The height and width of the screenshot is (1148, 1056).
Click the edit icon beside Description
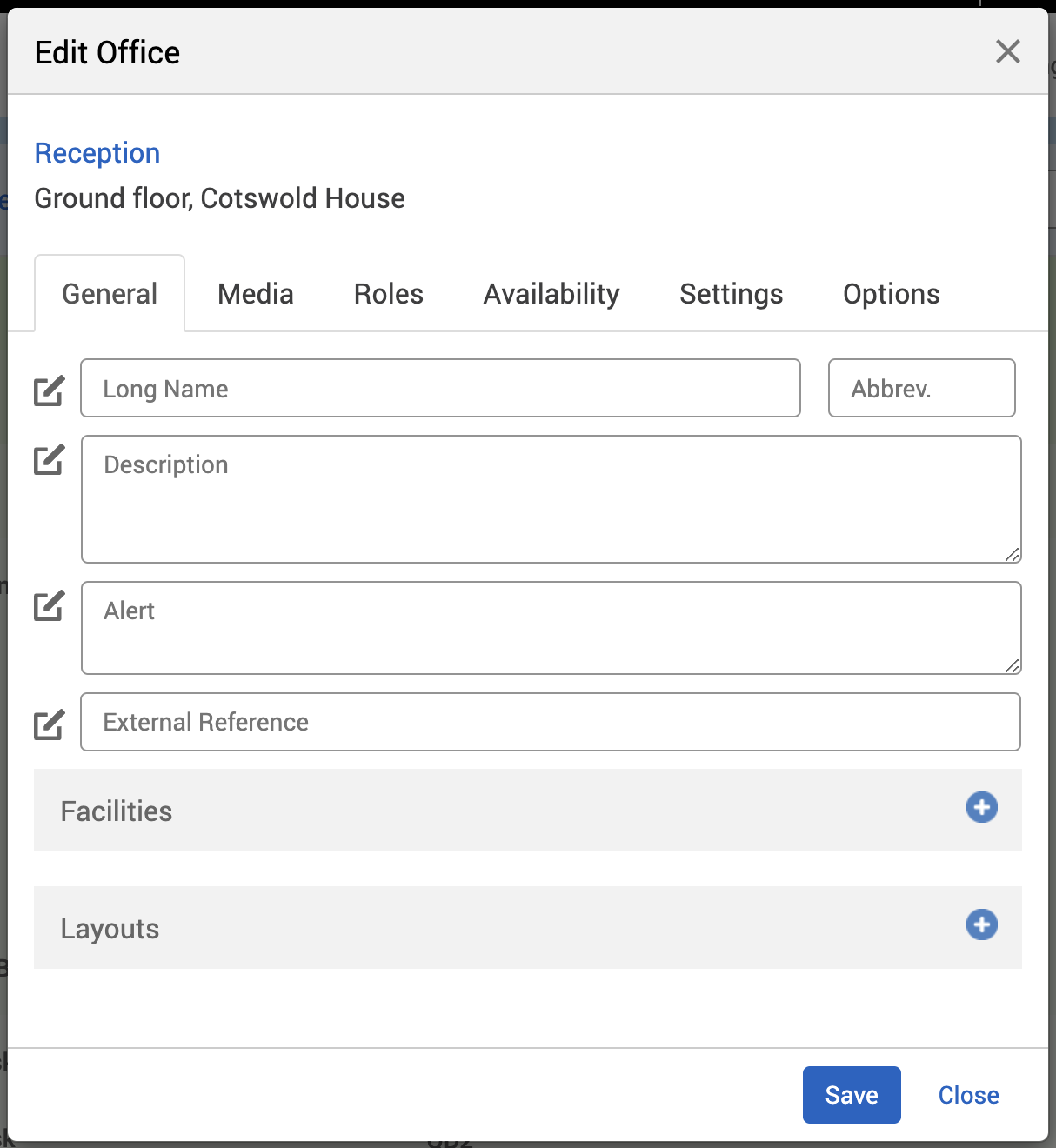point(50,460)
